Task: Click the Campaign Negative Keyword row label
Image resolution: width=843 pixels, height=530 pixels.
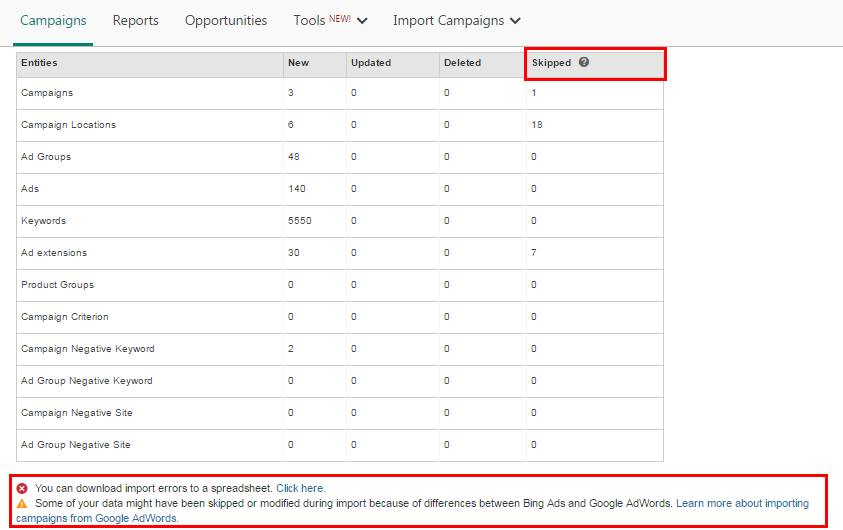Action: [88, 349]
